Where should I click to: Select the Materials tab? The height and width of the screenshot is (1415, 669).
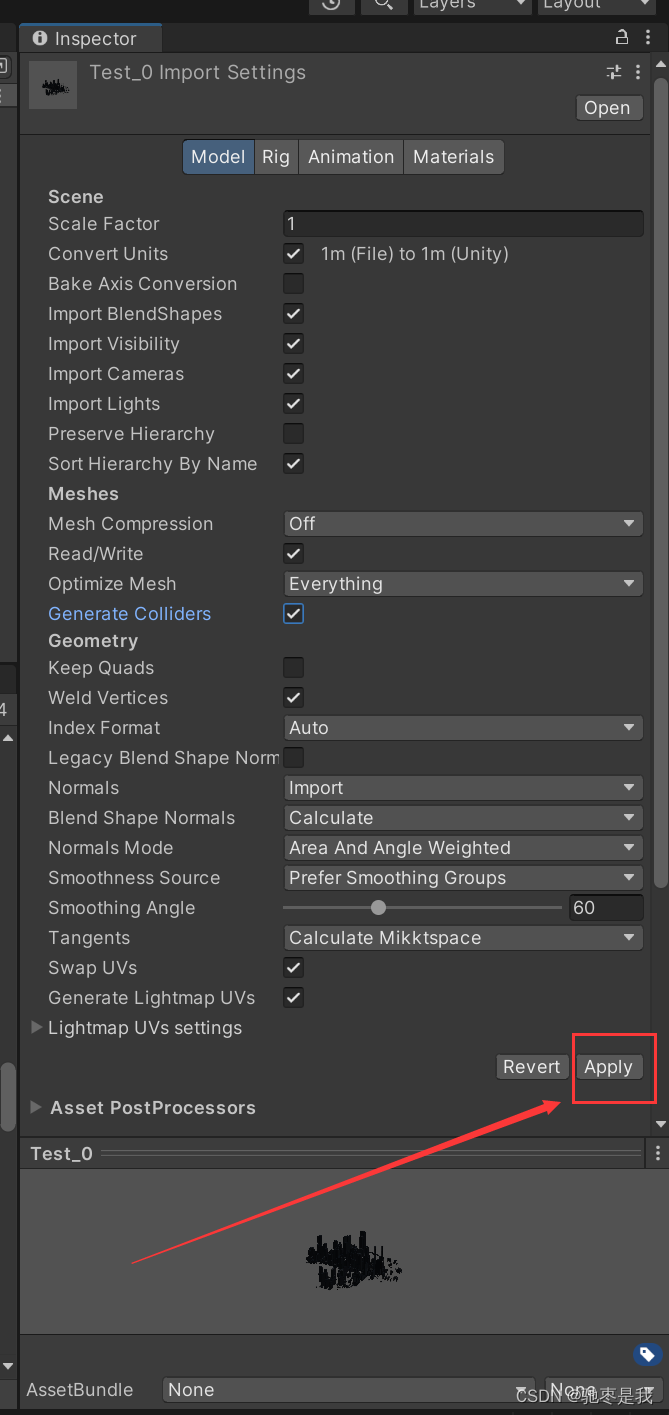(x=453, y=156)
